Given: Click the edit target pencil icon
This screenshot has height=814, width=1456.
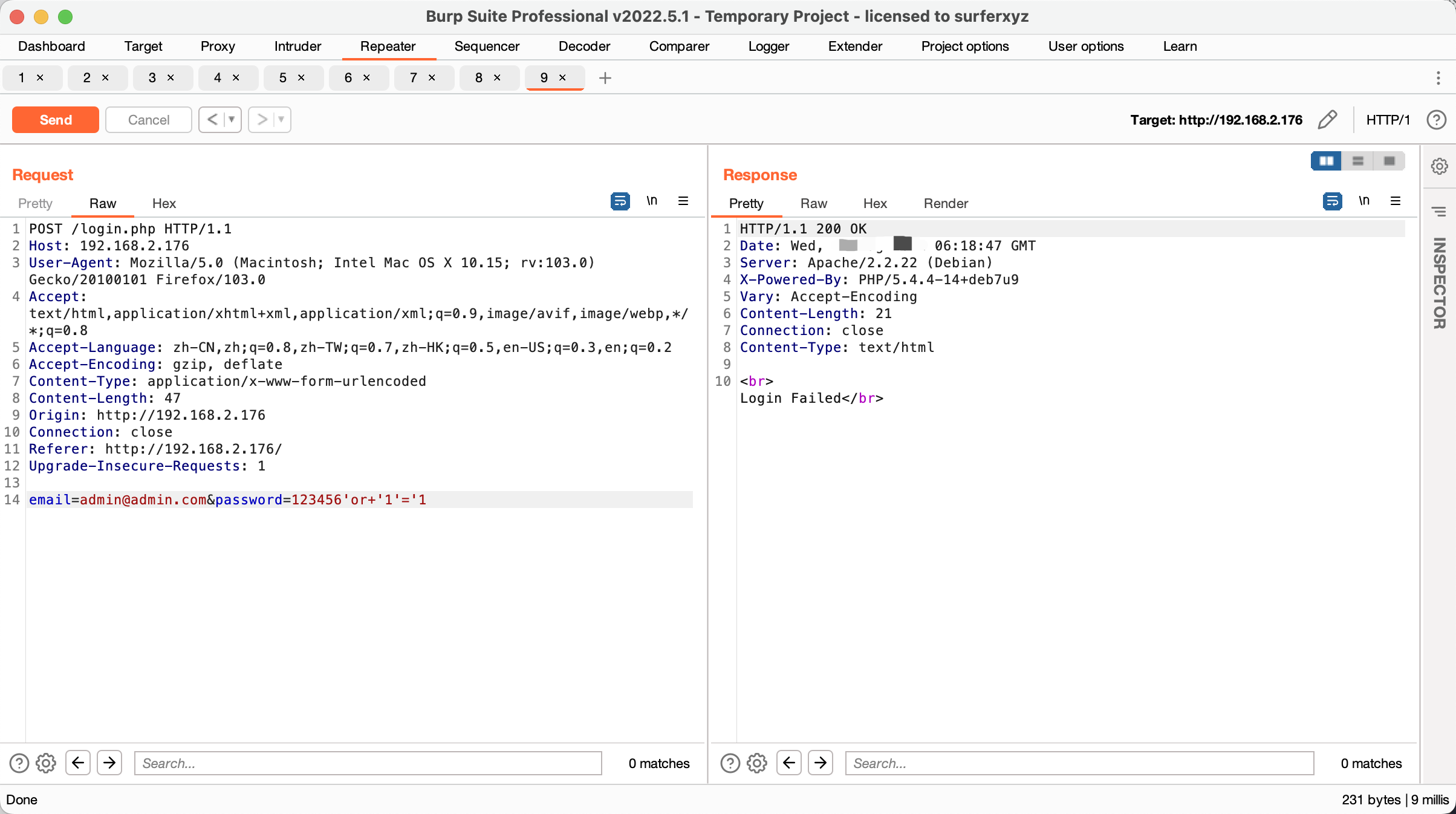Looking at the screenshot, I should pyautogui.click(x=1327, y=120).
